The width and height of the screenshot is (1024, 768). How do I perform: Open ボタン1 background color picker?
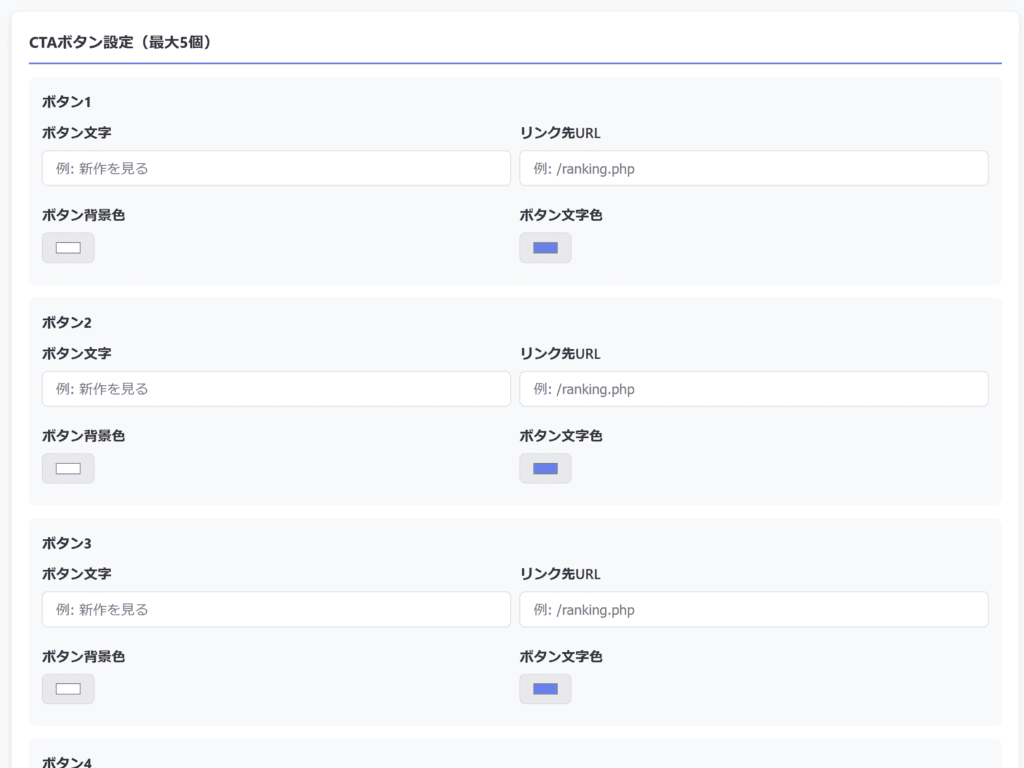click(68, 248)
